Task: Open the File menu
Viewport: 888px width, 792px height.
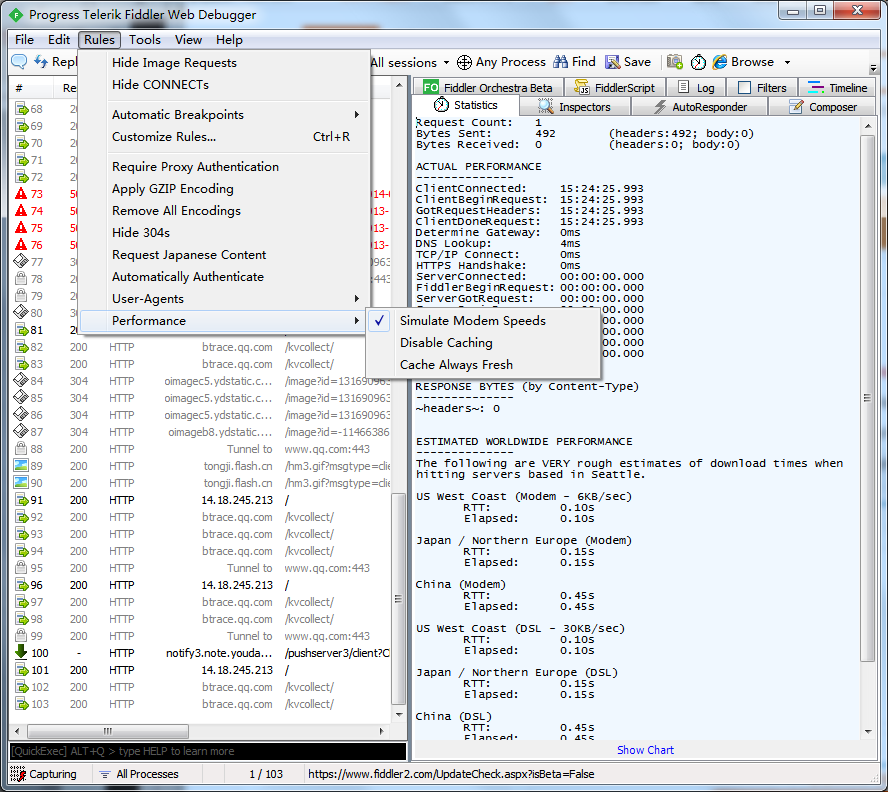Action: click(24, 40)
